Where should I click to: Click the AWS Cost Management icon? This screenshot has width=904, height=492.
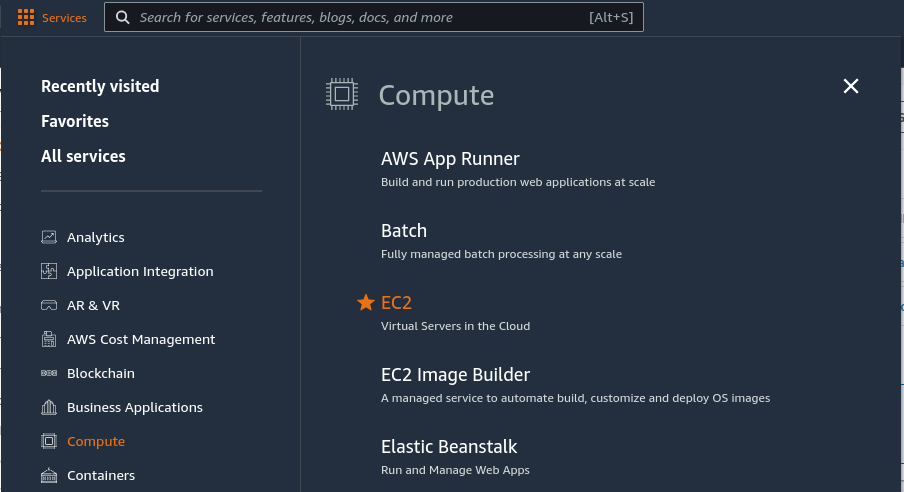tap(49, 339)
